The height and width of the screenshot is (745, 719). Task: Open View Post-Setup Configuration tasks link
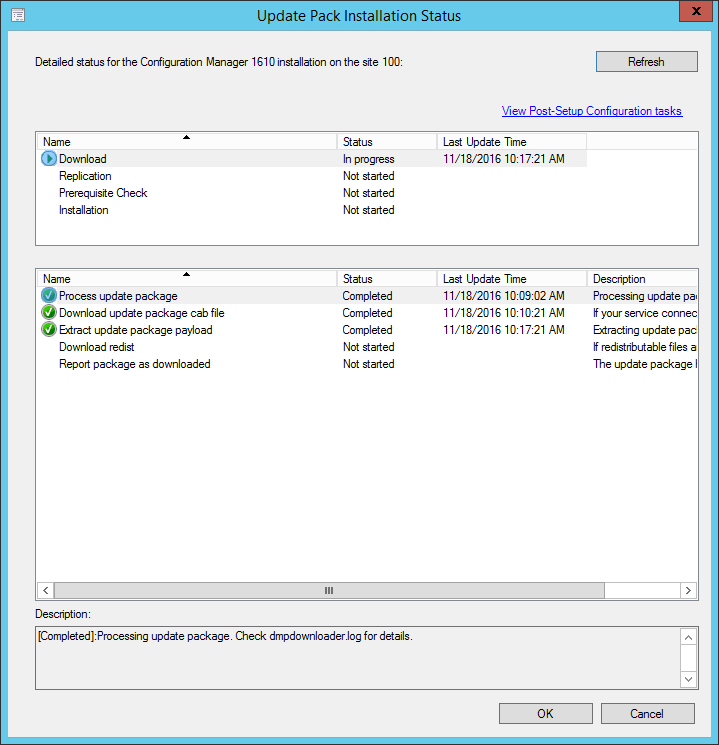pos(592,111)
